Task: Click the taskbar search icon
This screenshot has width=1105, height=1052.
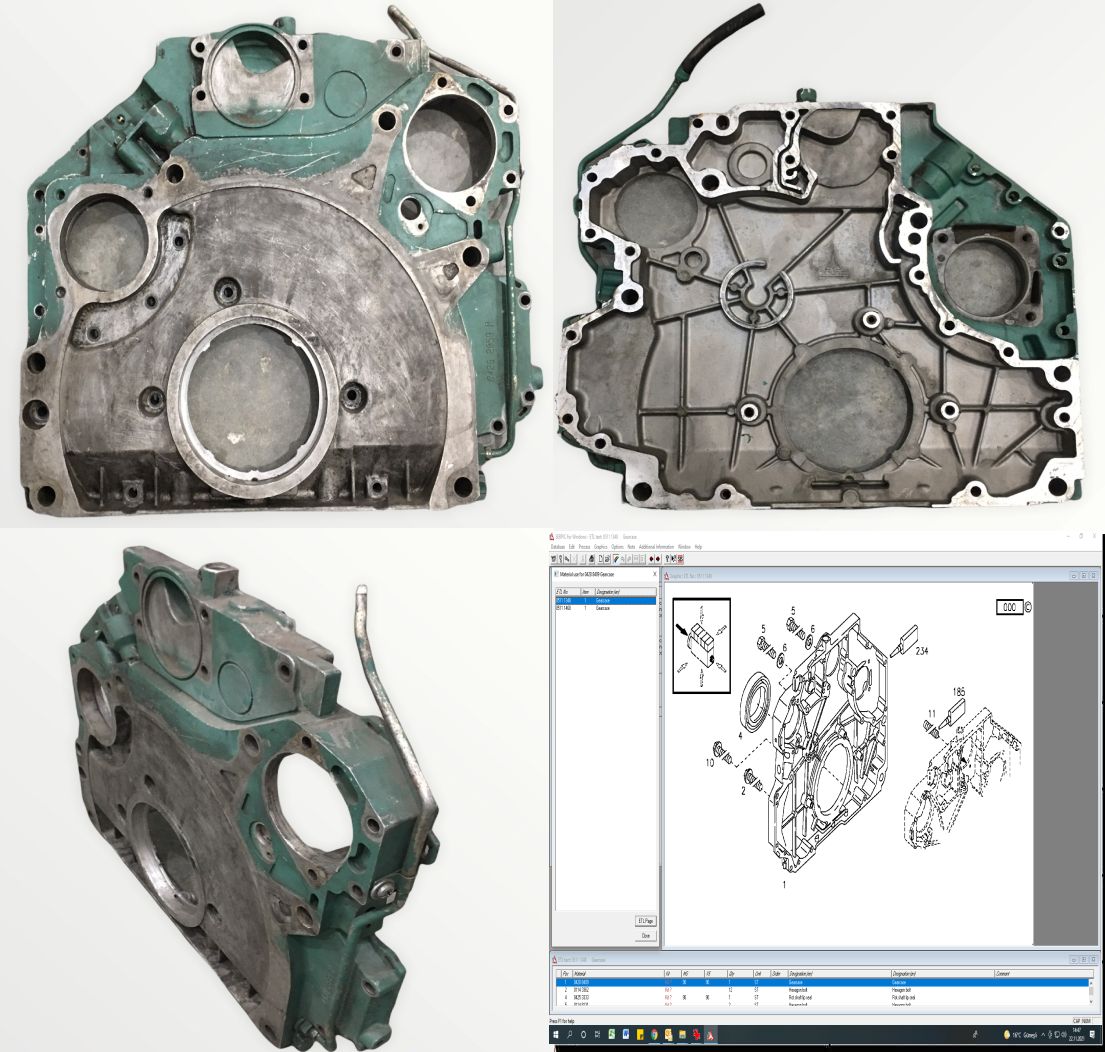Action: tap(569, 1034)
